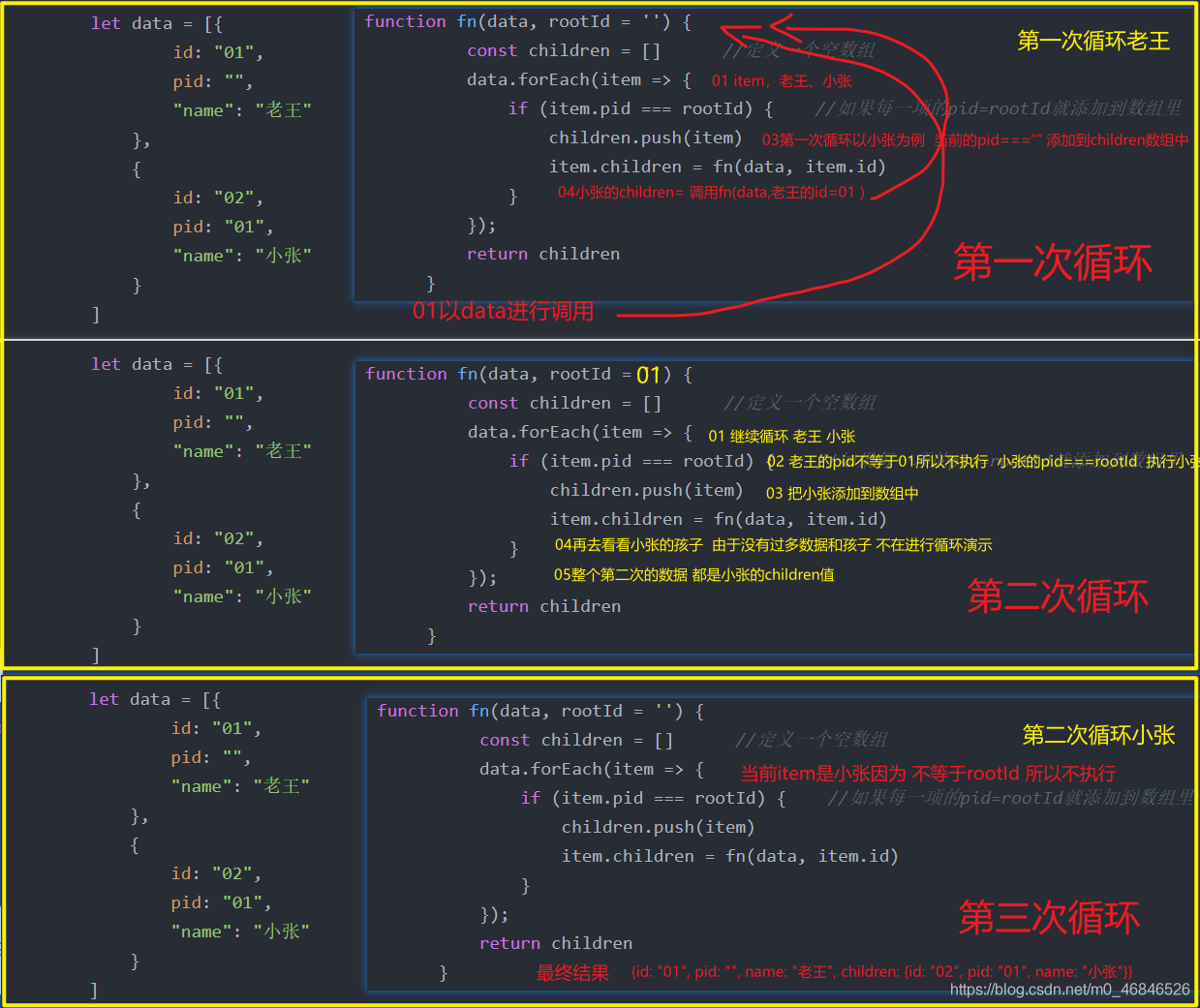Click the final result object text beginning {id: "01"
This screenshot has width=1200, height=1008.
pos(881,971)
